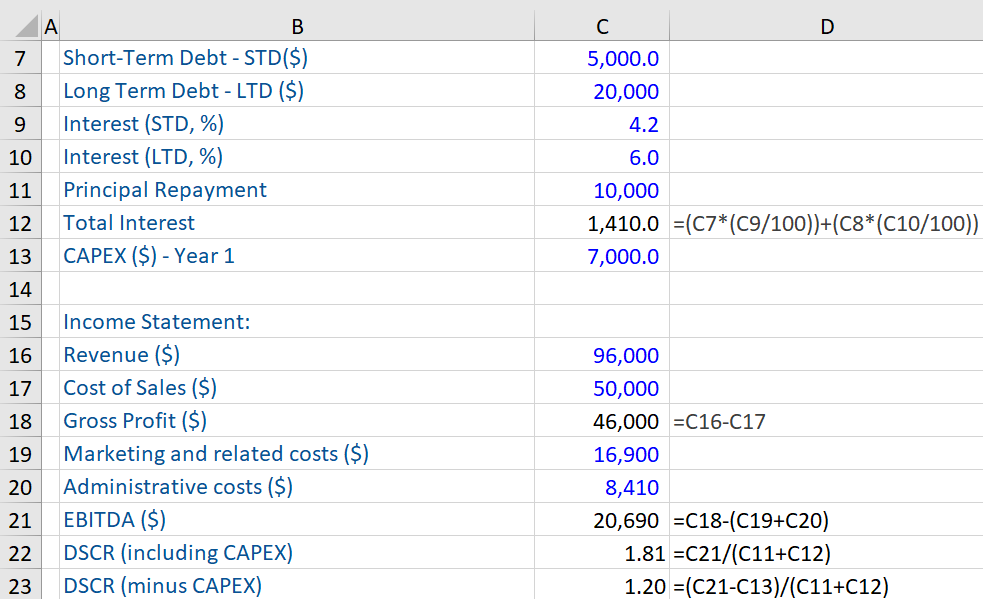Select row header 21
The height and width of the screenshot is (599, 983).
click(x=20, y=519)
